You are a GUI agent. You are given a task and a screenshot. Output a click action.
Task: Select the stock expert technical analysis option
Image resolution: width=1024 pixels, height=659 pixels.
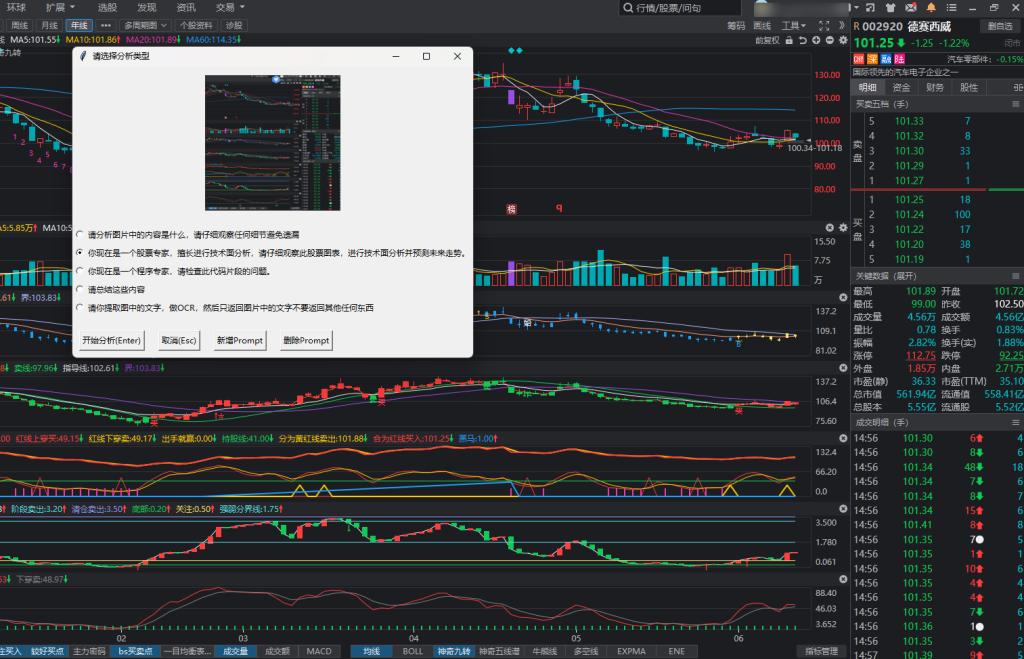(x=80, y=253)
